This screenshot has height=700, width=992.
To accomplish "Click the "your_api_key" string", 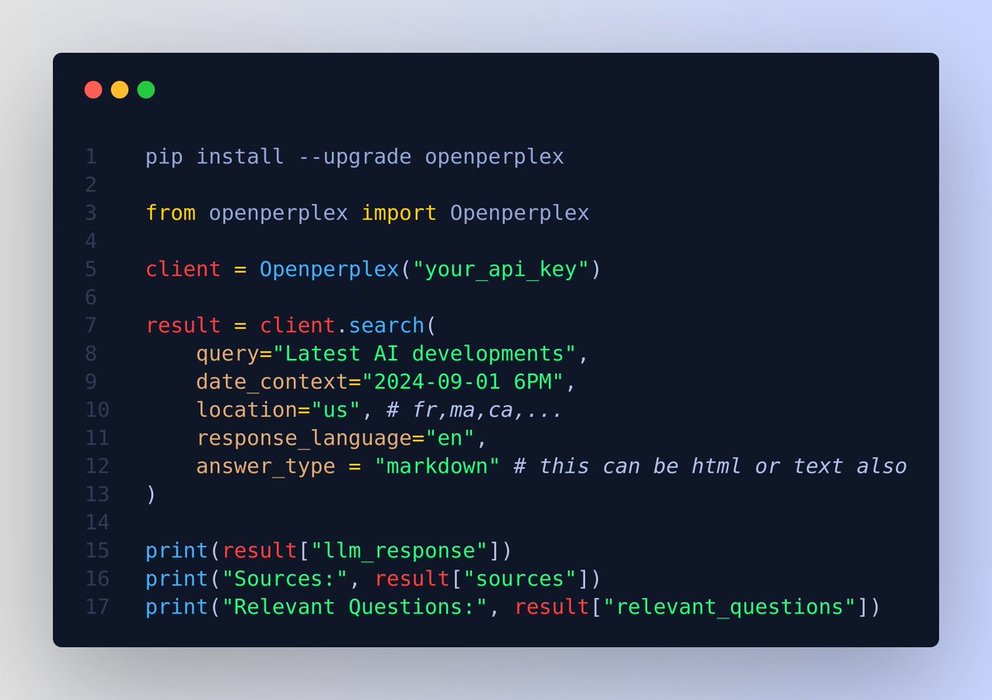I will (501, 269).
